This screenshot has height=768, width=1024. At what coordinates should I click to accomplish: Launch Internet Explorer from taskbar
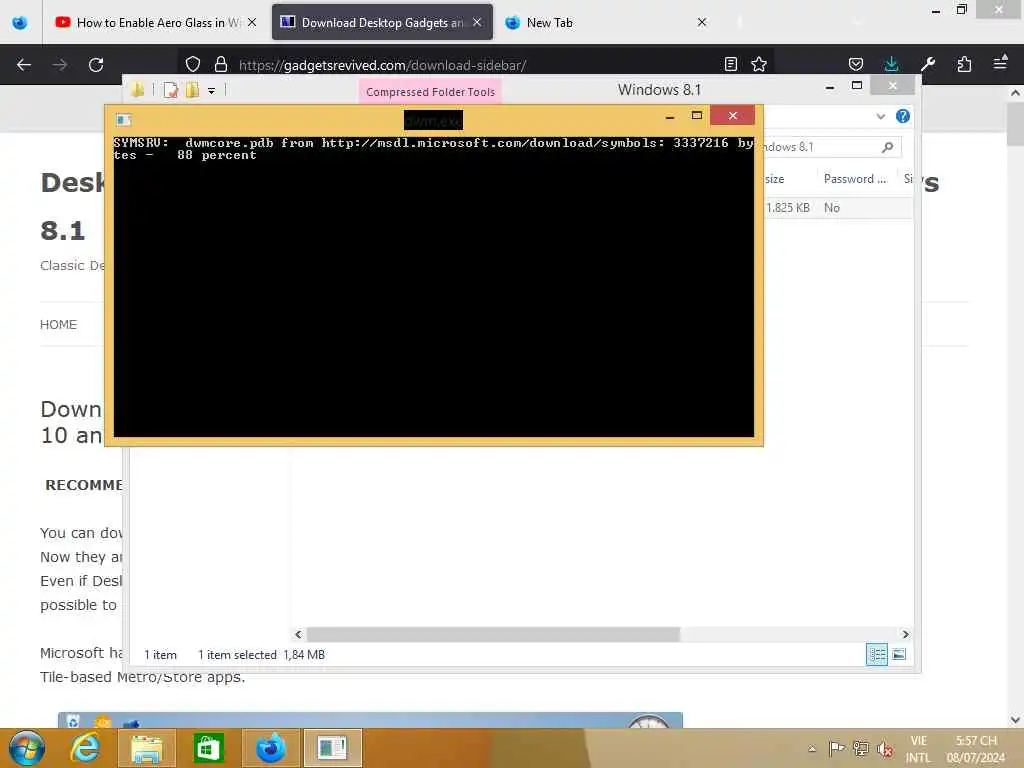tap(86, 748)
